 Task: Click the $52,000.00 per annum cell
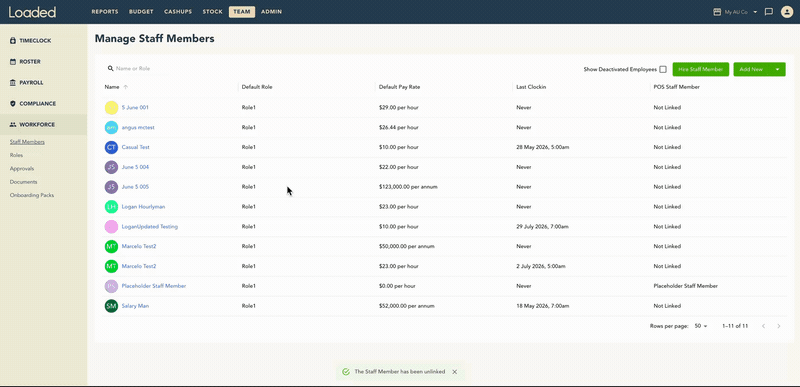coord(407,306)
